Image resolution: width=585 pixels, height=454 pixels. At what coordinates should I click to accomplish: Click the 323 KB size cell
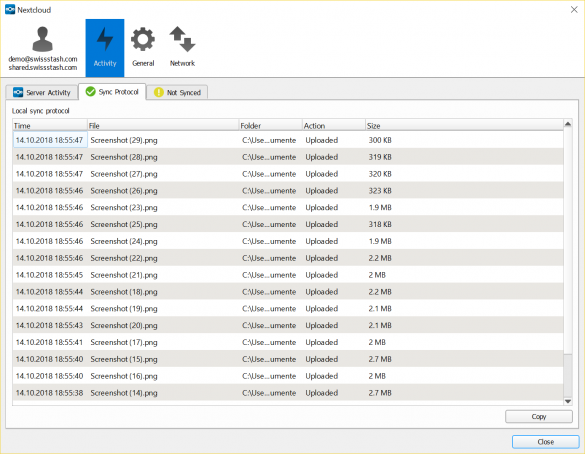[380, 190]
